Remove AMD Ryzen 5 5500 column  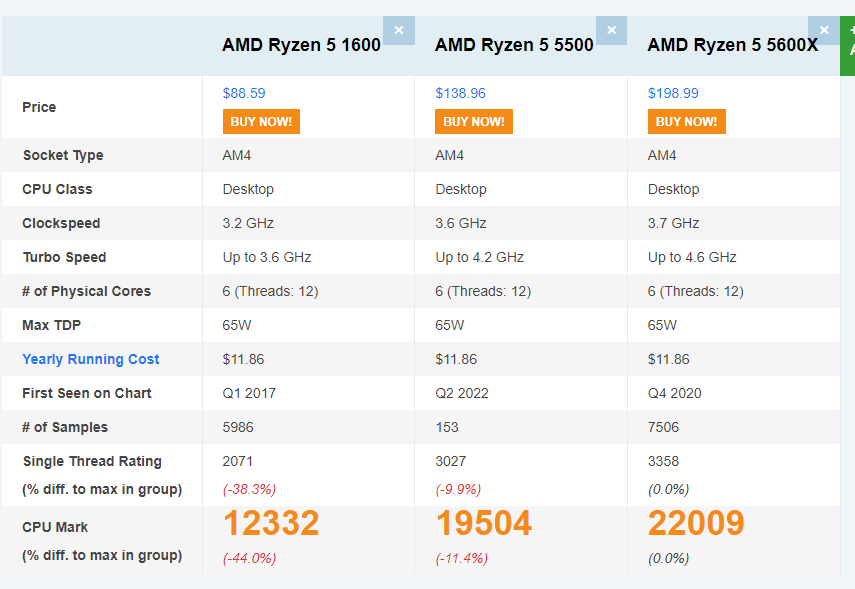click(611, 30)
